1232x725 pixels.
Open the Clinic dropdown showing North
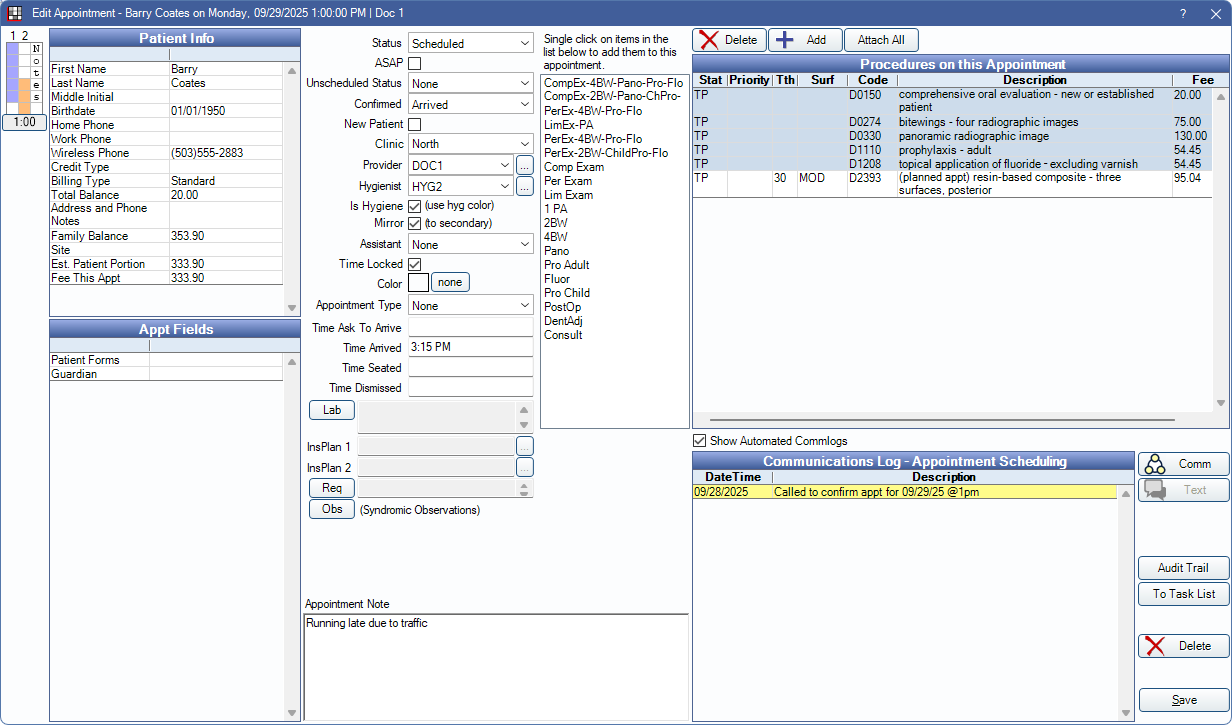pos(470,144)
